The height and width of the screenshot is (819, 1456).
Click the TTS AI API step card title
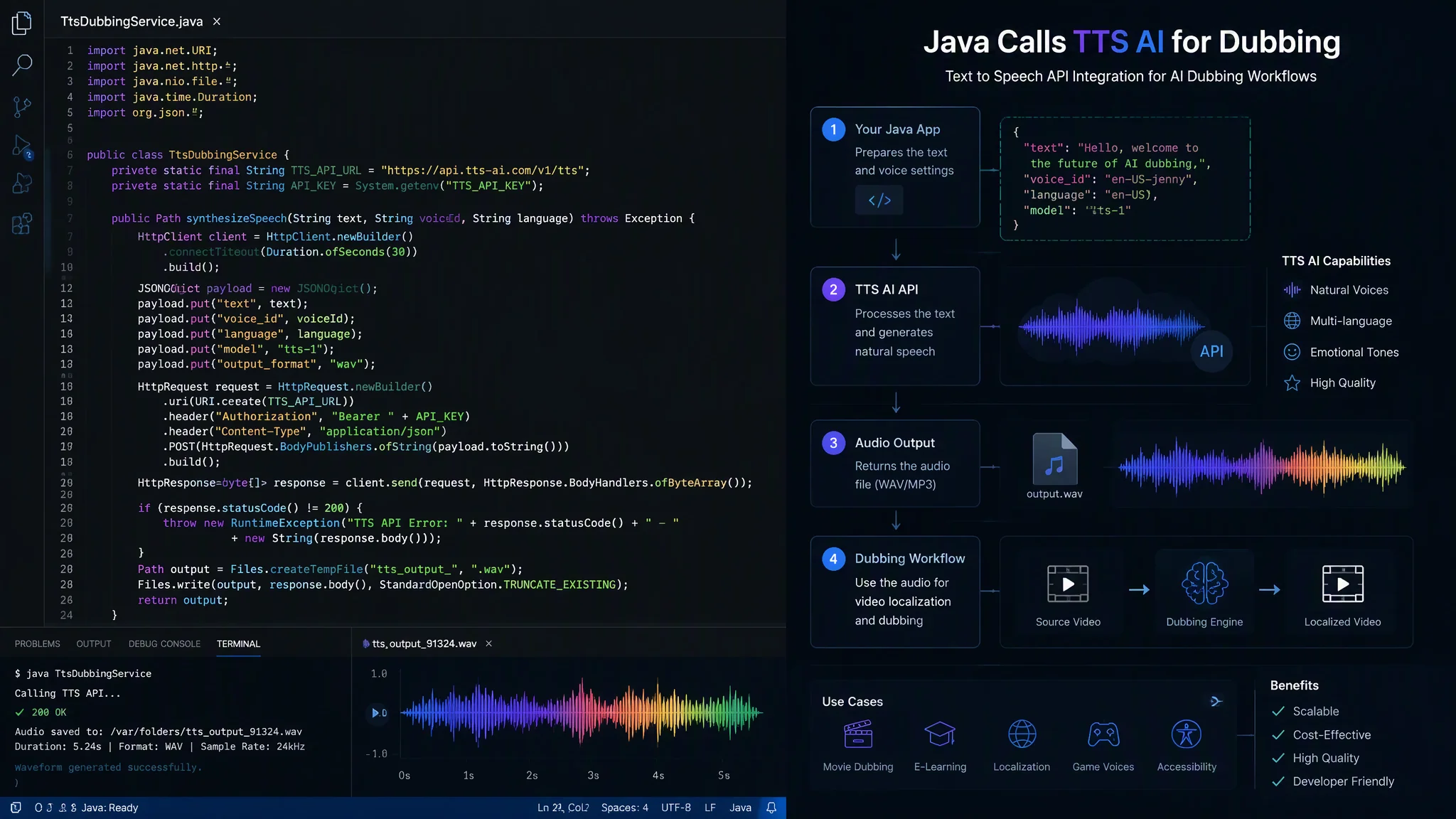tap(887, 289)
